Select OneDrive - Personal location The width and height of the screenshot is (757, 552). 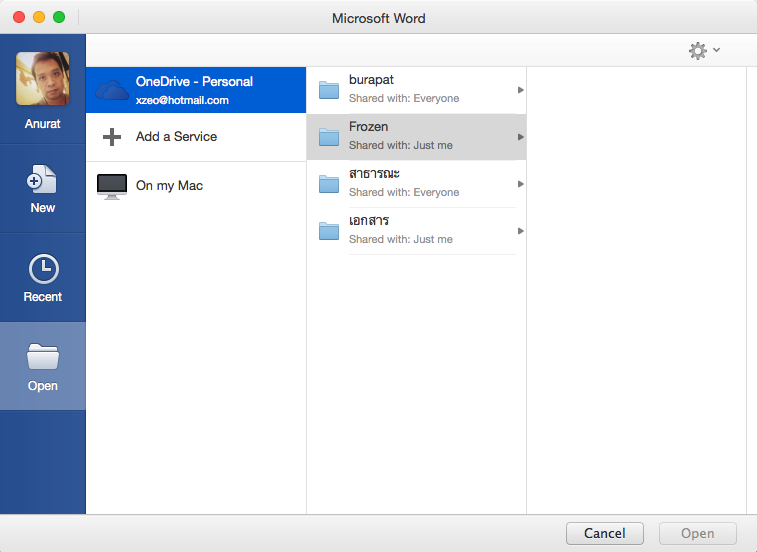[x=196, y=90]
